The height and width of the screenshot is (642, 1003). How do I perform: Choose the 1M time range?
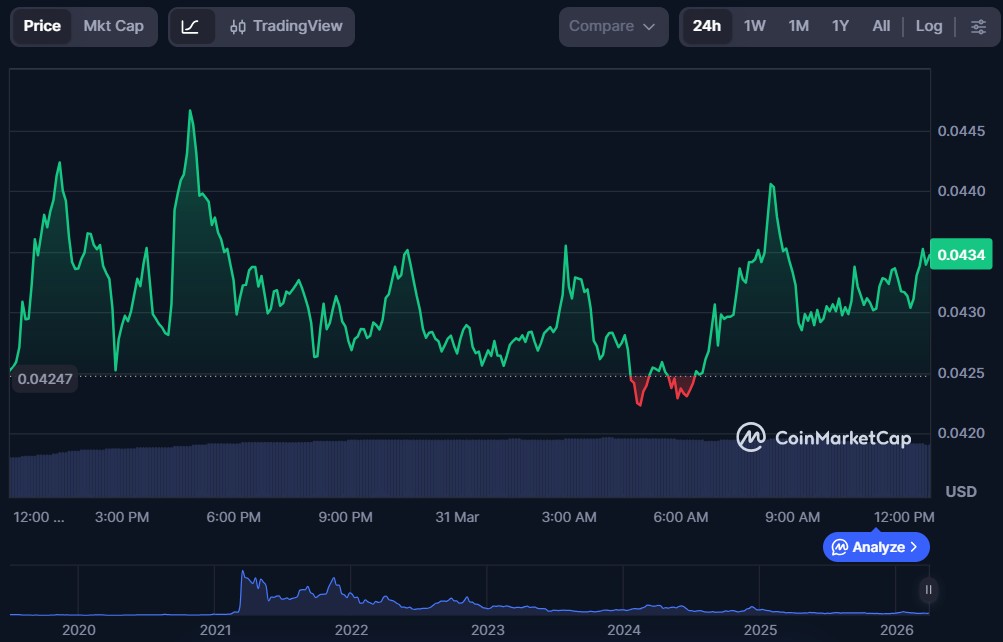click(798, 26)
